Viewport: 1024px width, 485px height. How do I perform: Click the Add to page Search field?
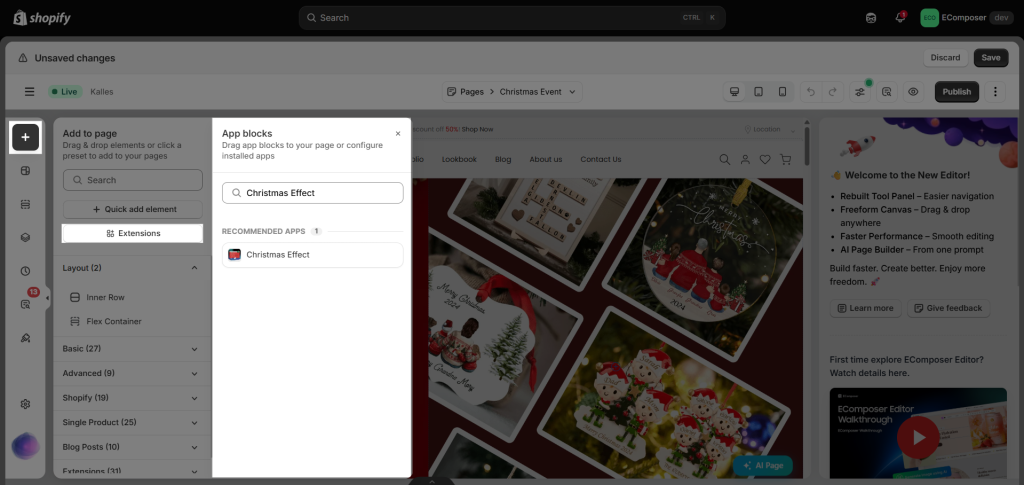pyautogui.click(x=133, y=180)
